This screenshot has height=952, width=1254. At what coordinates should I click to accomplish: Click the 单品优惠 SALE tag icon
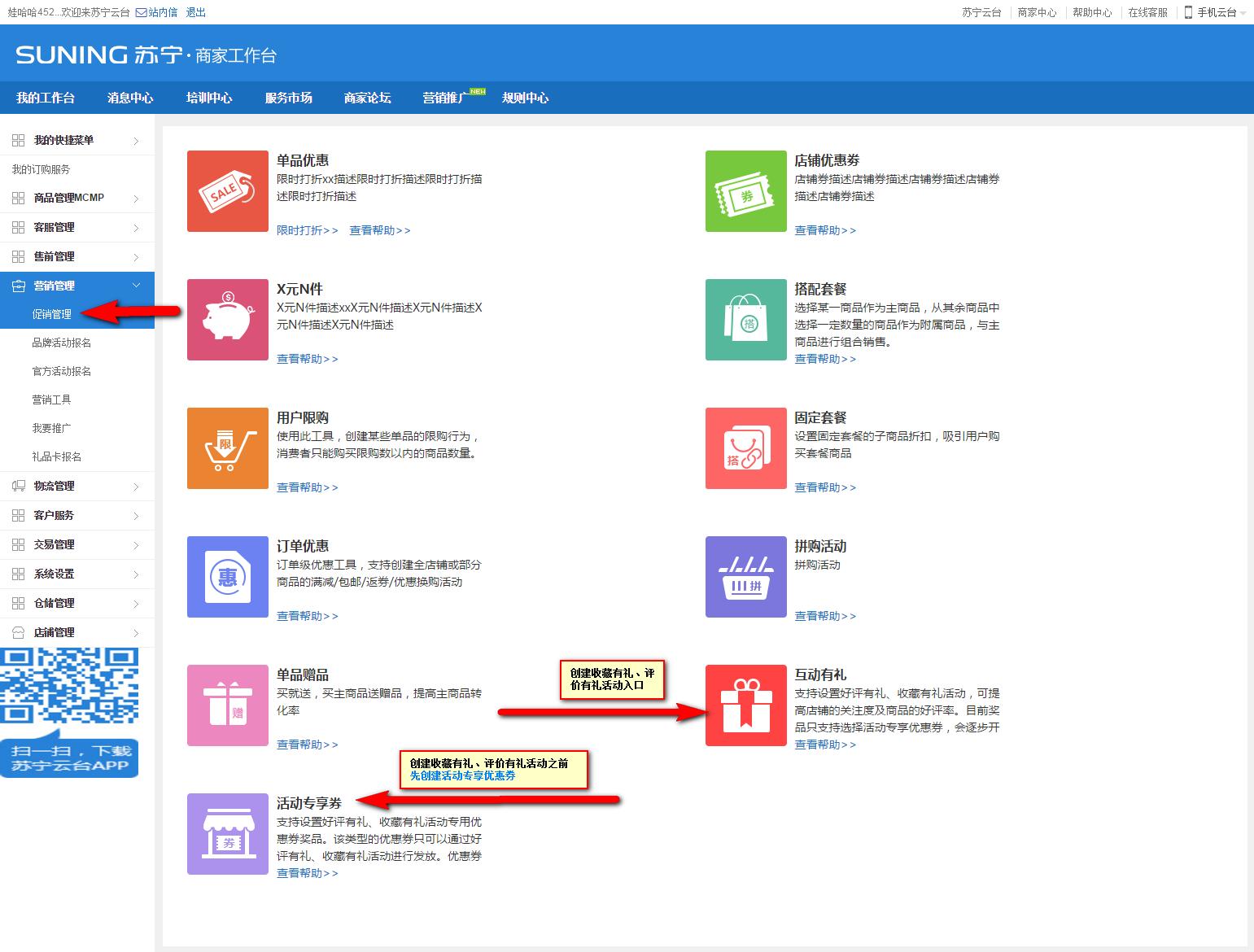tap(228, 191)
